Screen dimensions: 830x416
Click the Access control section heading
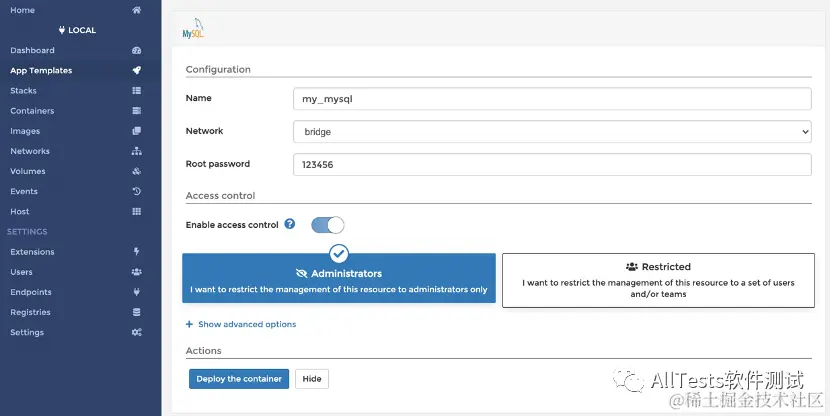click(x=220, y=195)
